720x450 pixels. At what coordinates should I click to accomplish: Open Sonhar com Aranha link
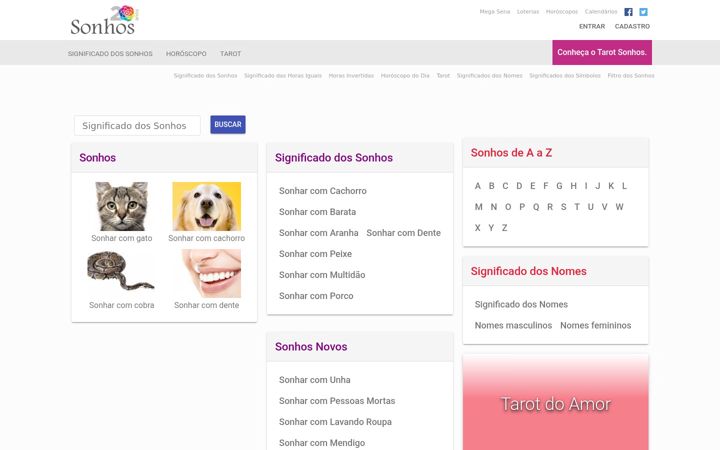tap(319, 233)
